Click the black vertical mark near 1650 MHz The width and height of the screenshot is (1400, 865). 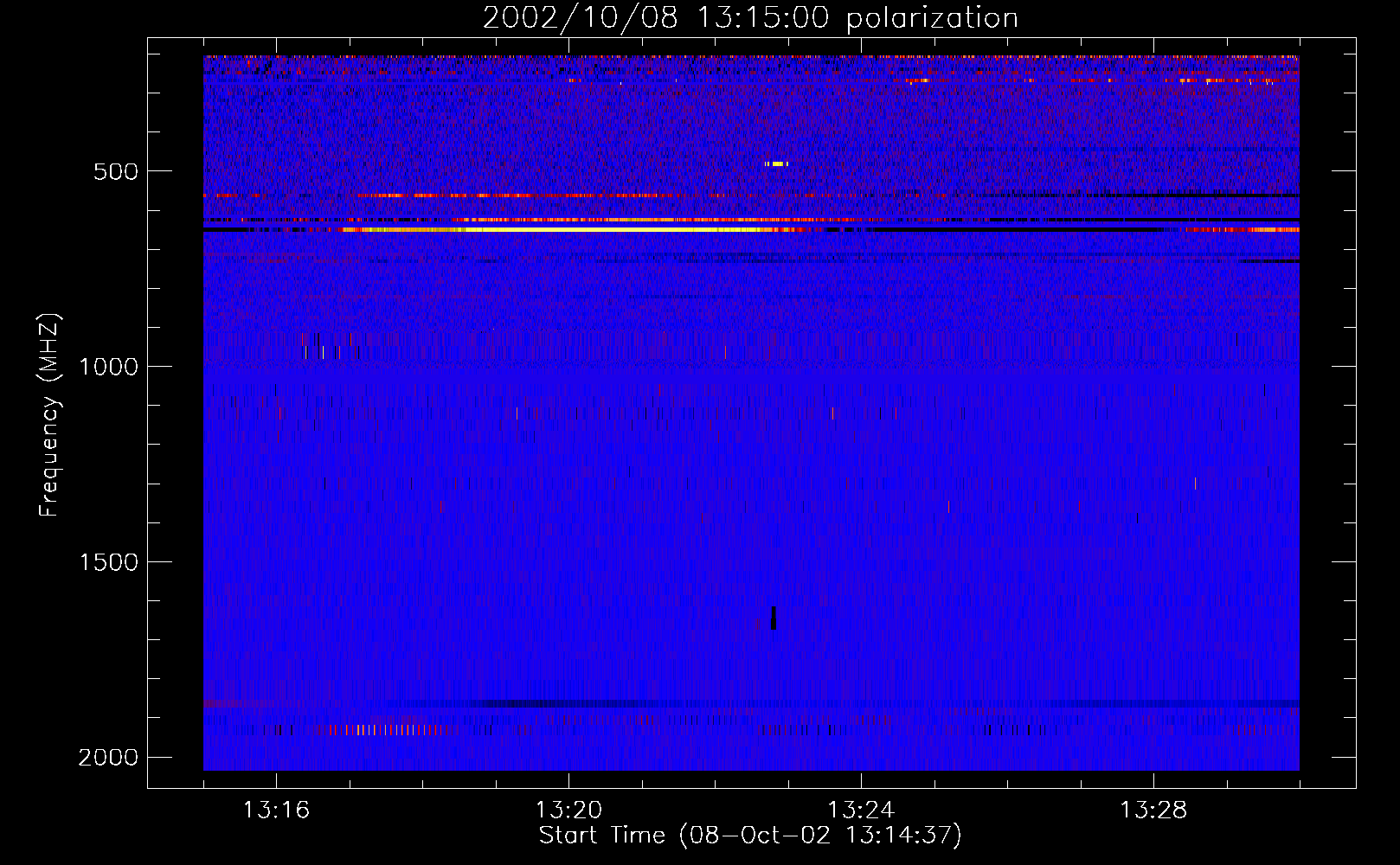(x=774, y=618)
